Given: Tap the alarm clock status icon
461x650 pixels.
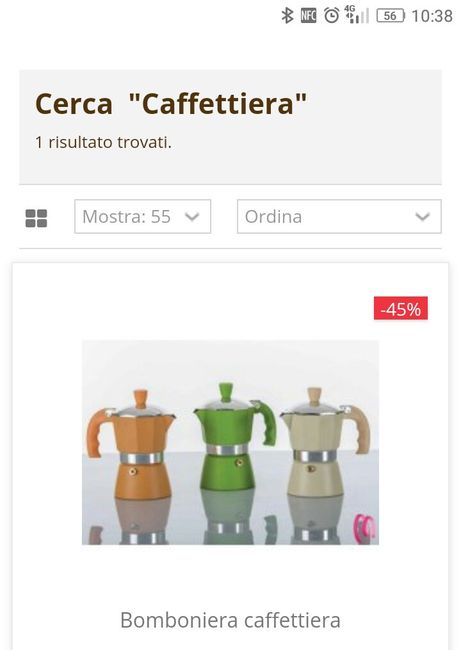Looking at the screenshot, I should tap(331, 16).
